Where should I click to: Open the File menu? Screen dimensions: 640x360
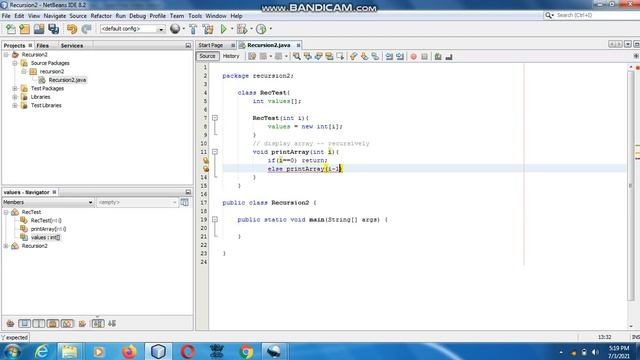[x=6, y=16]
